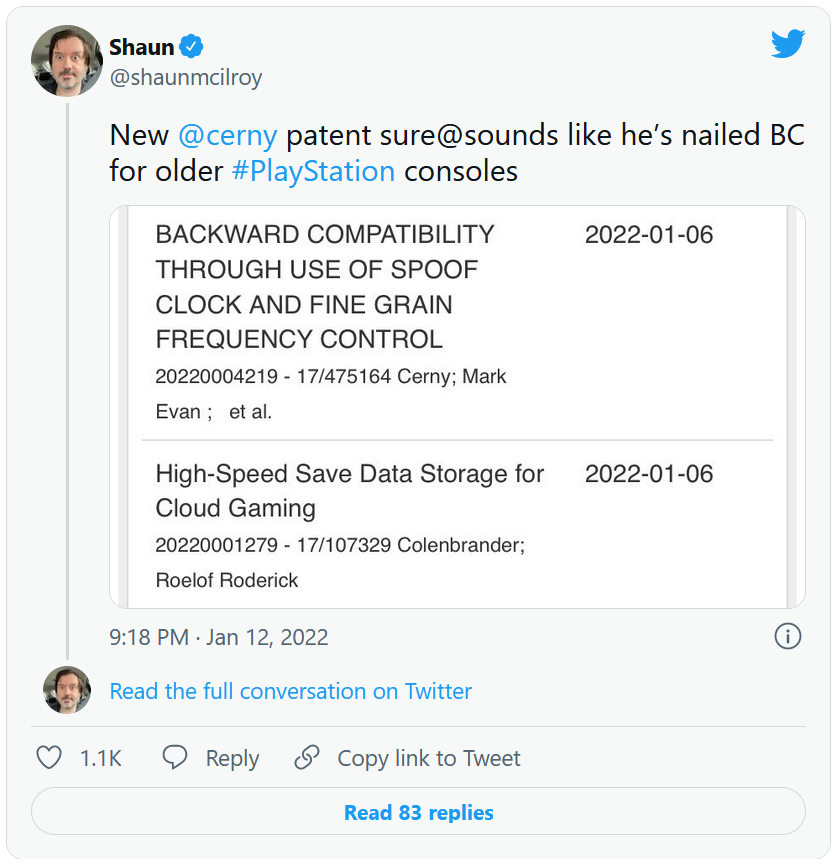This screenshot has height=867, width=838.
Task: Click the Shaun display name
Action: (x=141, y=47)
